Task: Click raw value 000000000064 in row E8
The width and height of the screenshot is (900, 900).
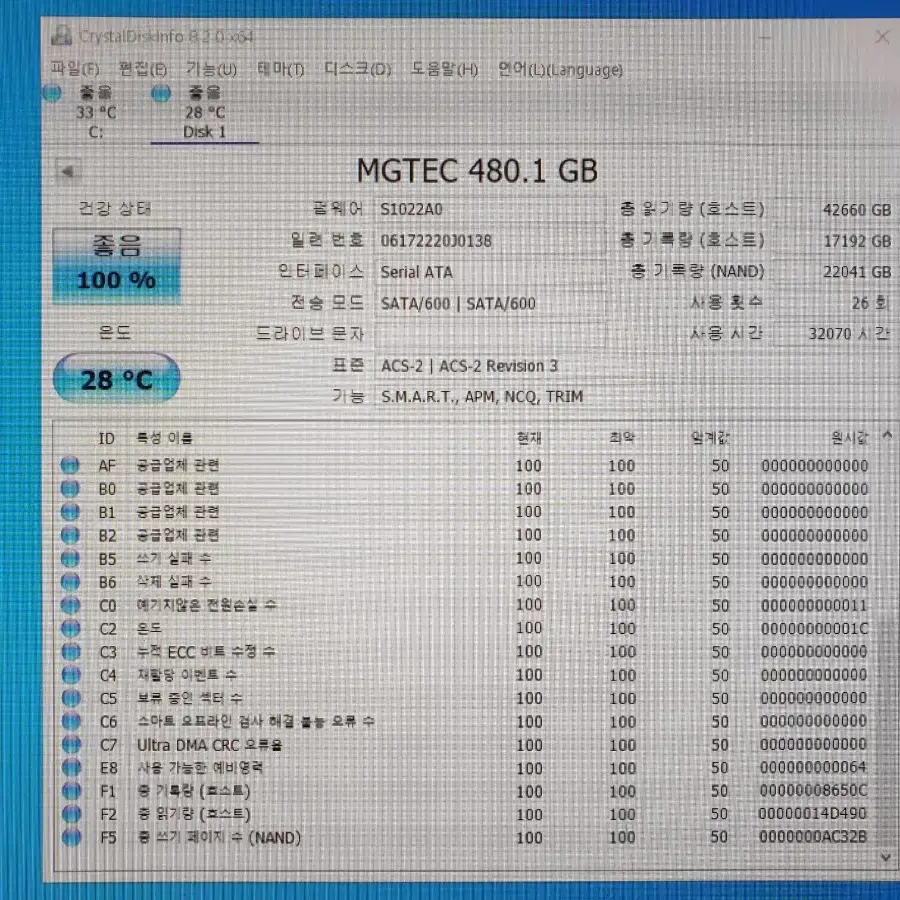Action: point(813,767)
